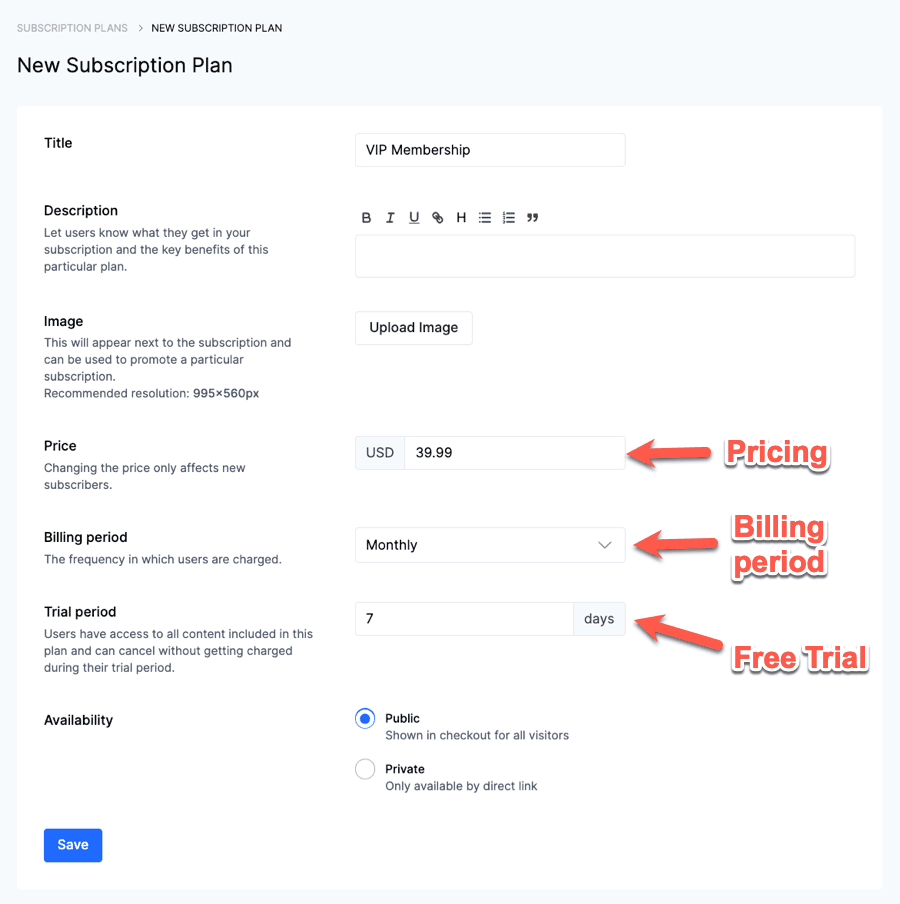Click the Title field with VIP Membership
This screenshot has width=900, height=904.
[490, 150]
